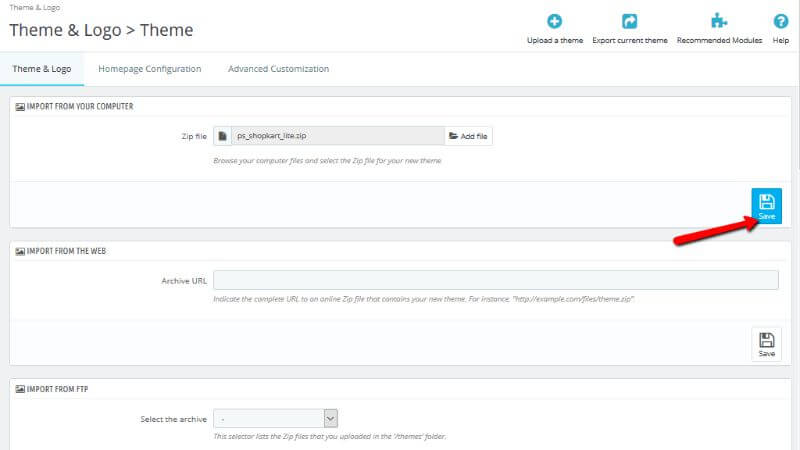Open the Advanced Customization tab

pos(278,69)
